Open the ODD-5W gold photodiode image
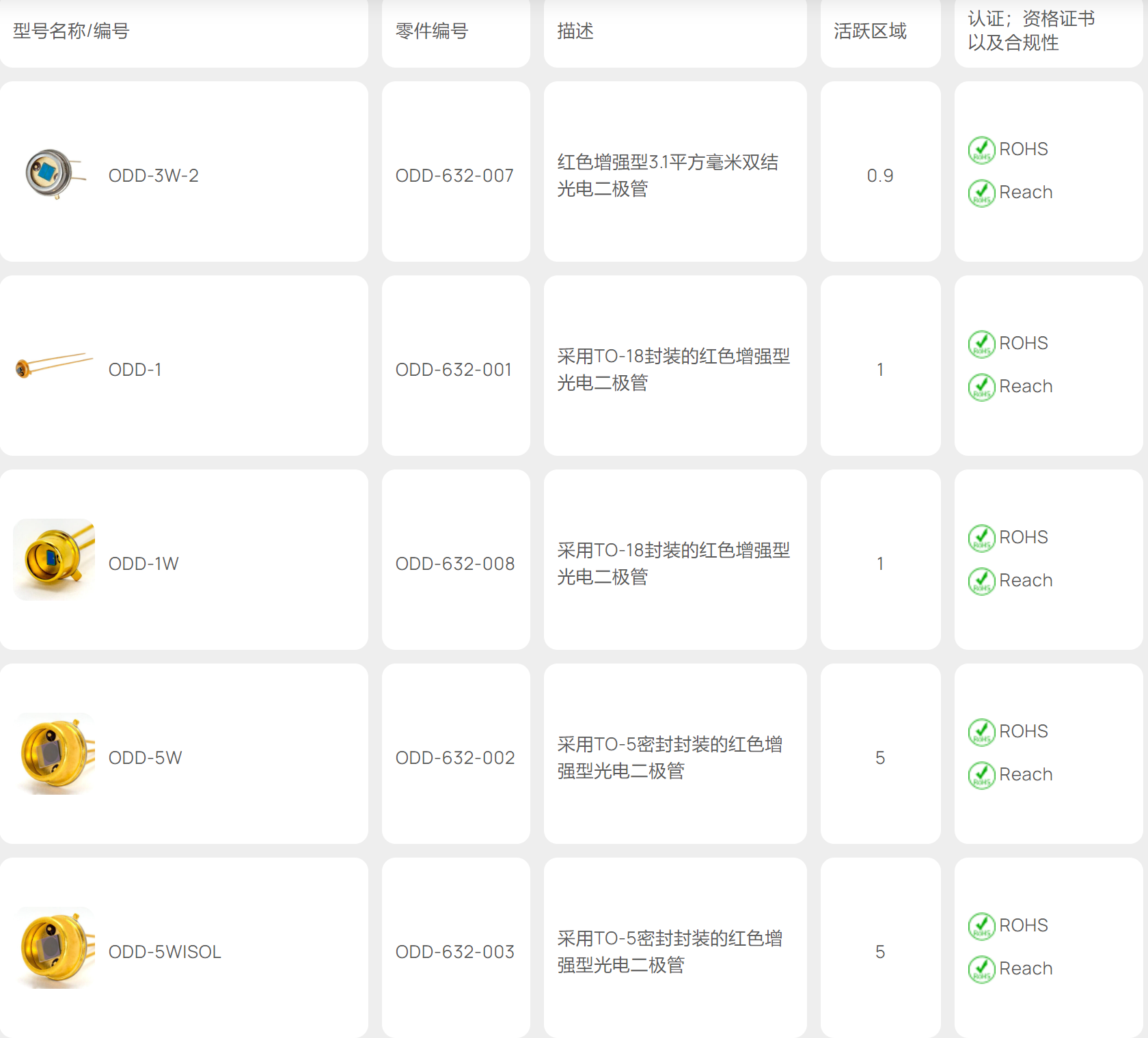The image size is (1148, 1038). (55, 754)
